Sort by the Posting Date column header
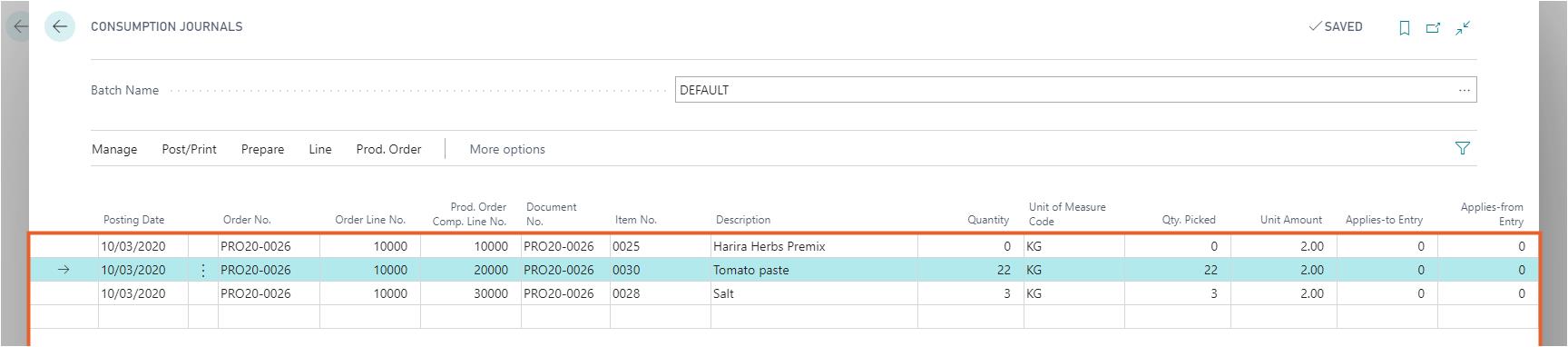 [x=133, y=220]
